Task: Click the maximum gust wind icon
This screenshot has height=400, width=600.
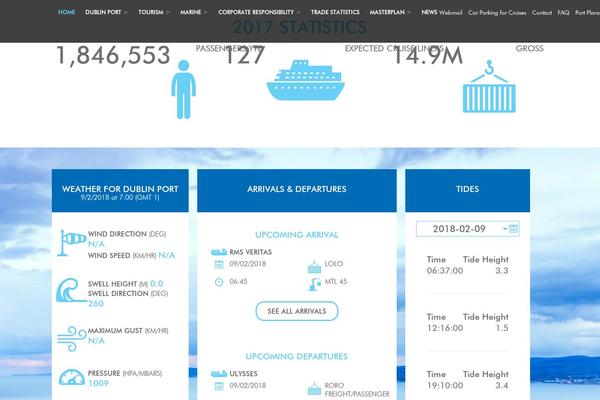Action: coord(72,338)
